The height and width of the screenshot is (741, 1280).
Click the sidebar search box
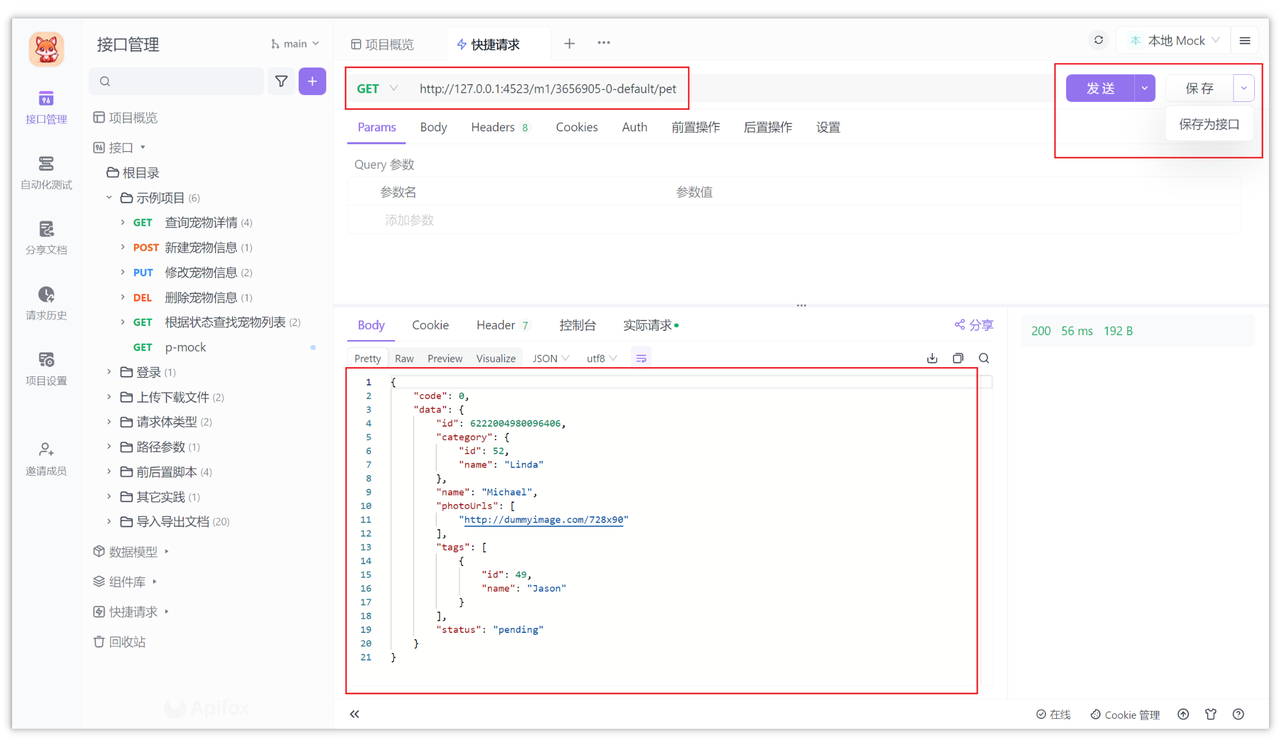(177, 82)
